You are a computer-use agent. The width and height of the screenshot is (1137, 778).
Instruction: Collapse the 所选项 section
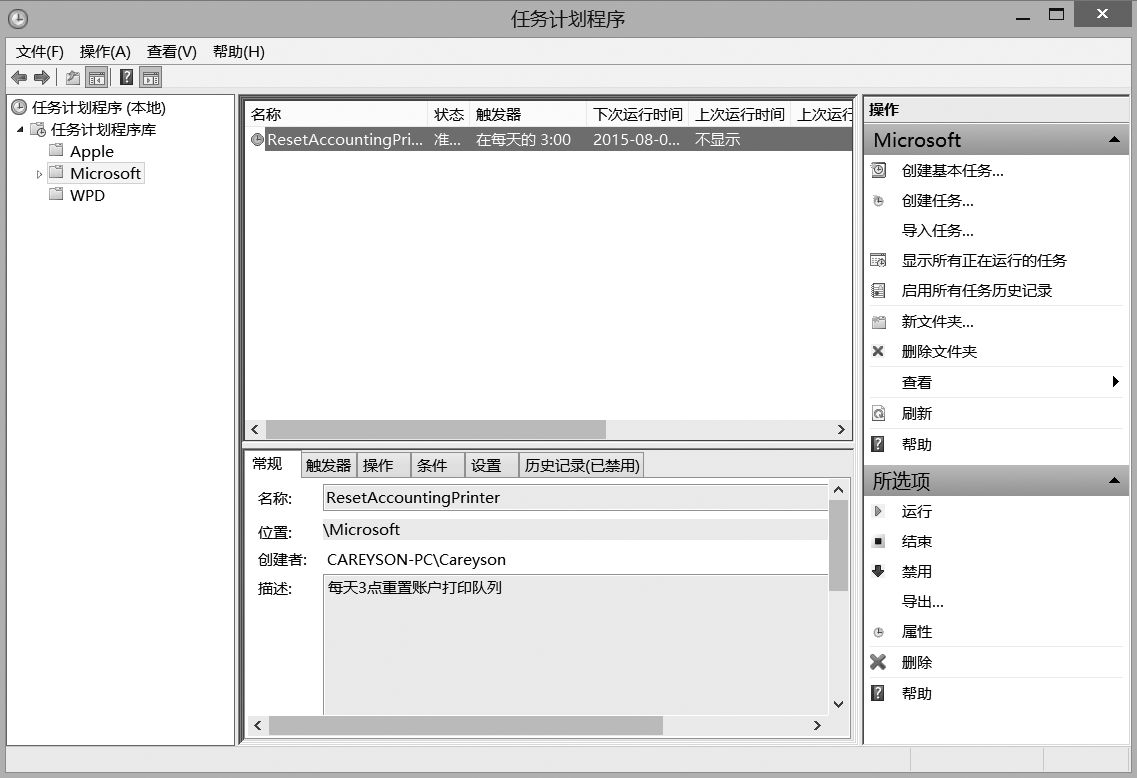1114,481
